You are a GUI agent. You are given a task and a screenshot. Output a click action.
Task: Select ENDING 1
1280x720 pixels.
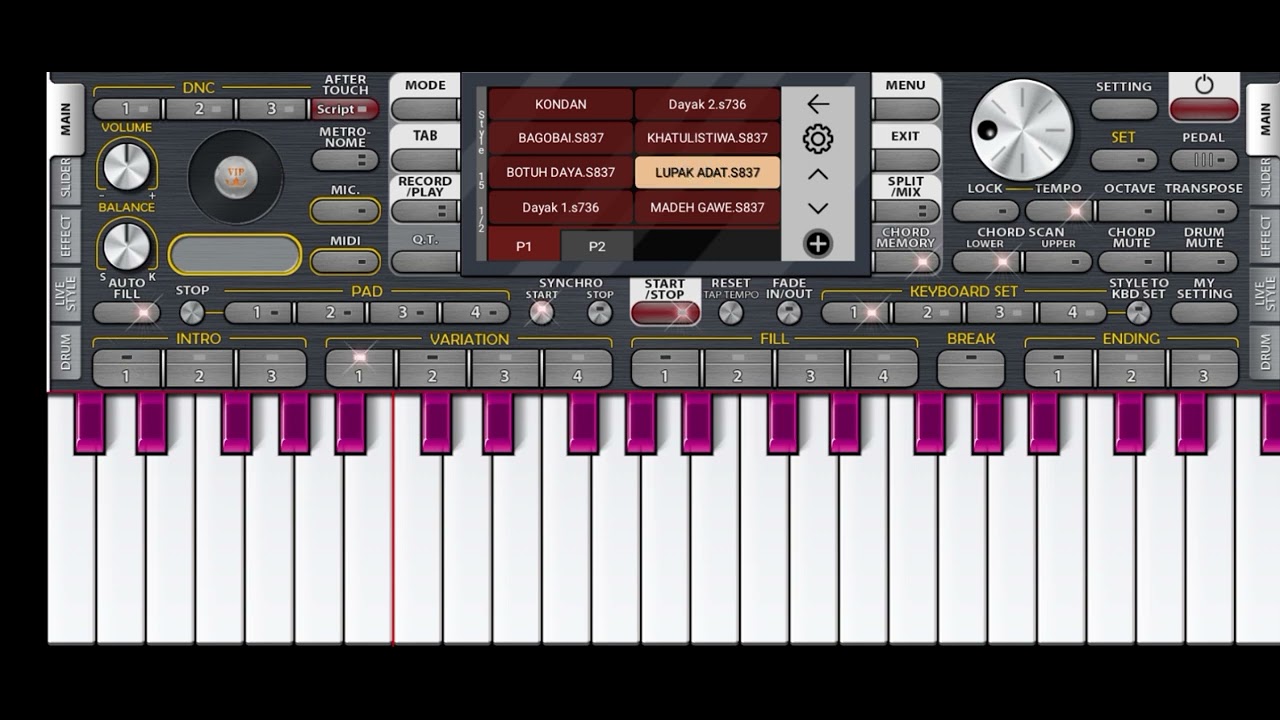(x=1058, y=368)
